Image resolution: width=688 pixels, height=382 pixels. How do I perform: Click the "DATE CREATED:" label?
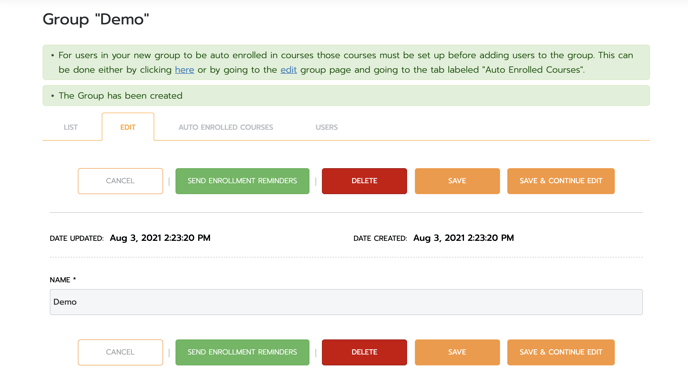[380, 239]
